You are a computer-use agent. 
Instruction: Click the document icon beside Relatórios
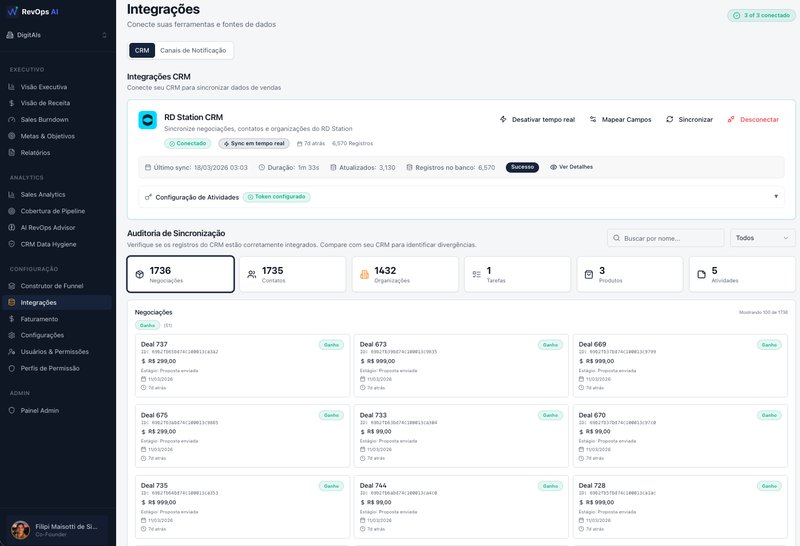[12, 152]
